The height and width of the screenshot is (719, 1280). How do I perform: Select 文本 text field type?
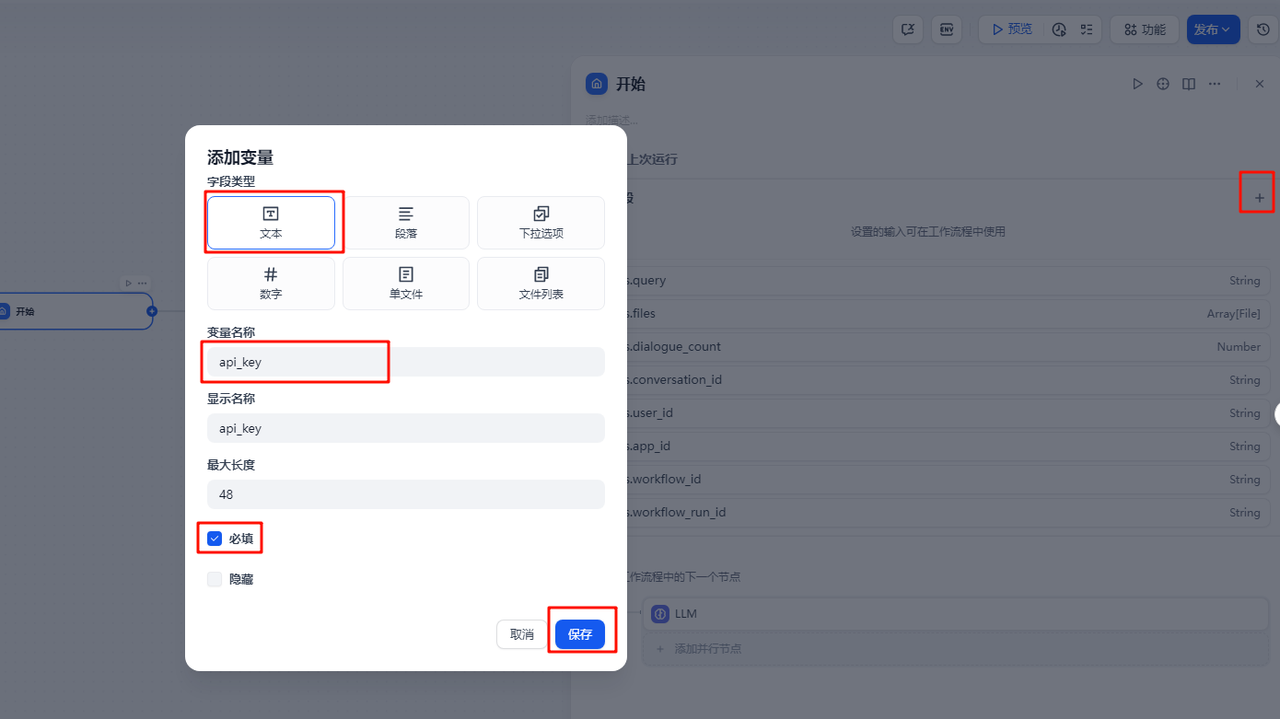click(x=271, y=222)
